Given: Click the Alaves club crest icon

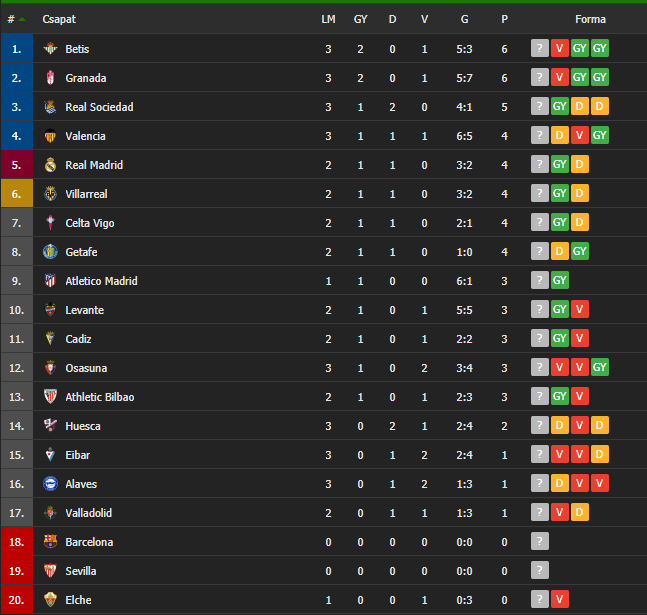Looking at the screenshot, I should pyautogui.click(x=50, y=484).
